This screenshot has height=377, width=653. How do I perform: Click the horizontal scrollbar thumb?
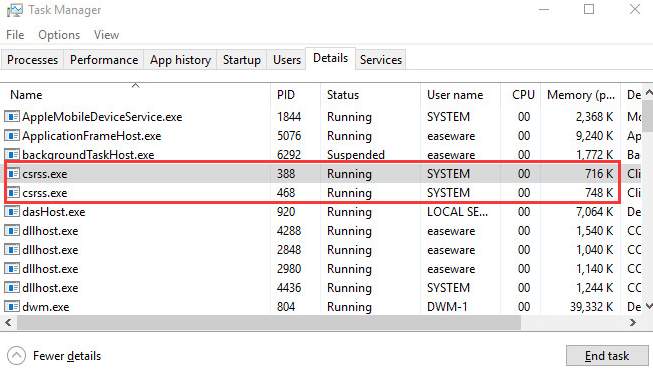269,322
